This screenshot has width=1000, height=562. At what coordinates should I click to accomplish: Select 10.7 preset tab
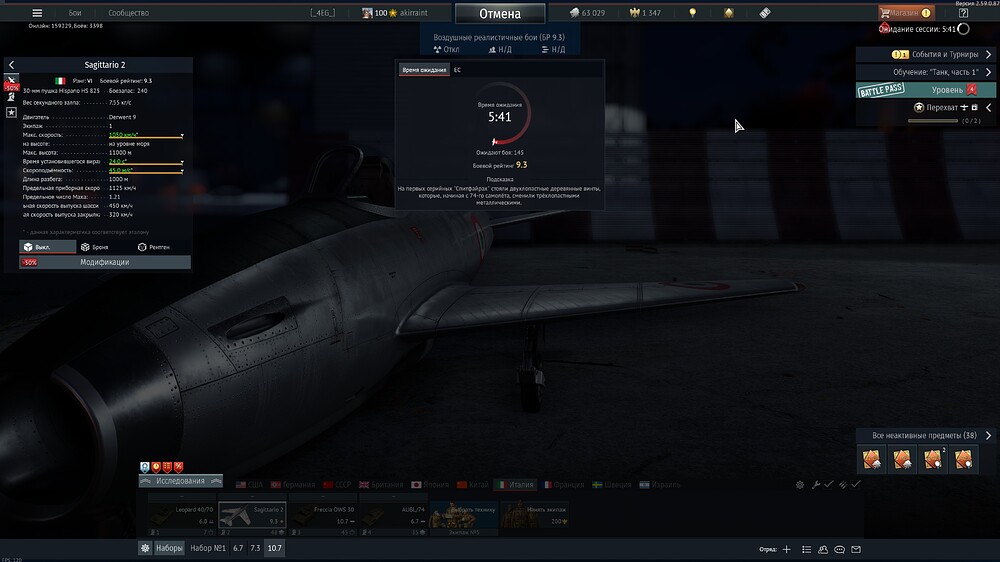click(x=274, y=548)
